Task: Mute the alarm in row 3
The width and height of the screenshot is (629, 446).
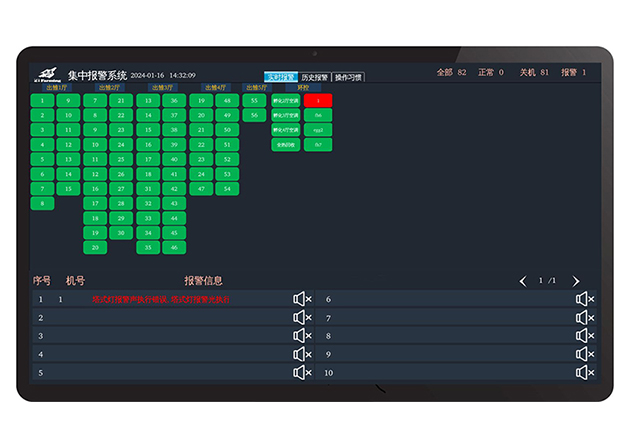Action: tap(302, 336)
